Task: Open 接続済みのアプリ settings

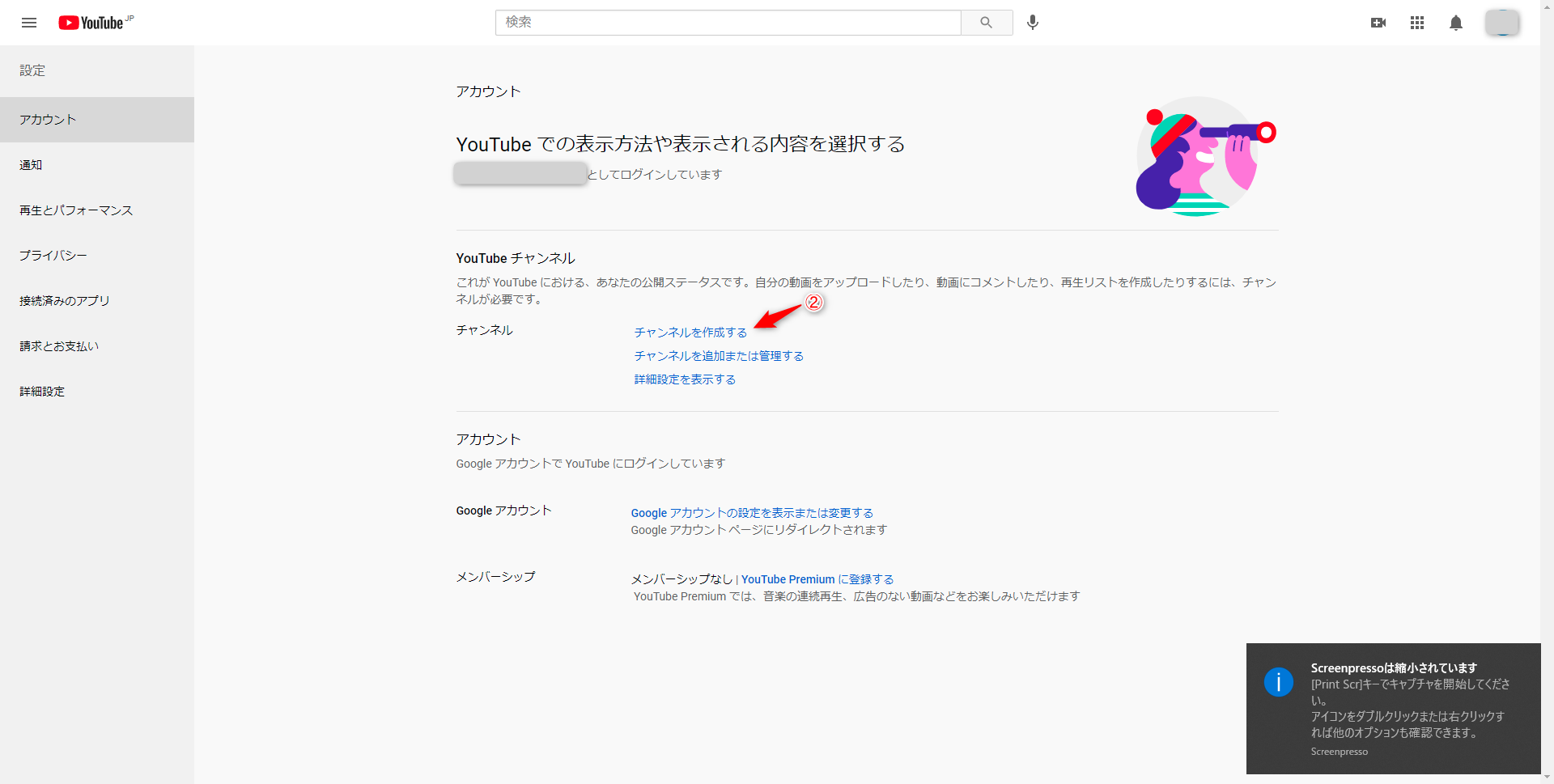Action: [65, 301]
